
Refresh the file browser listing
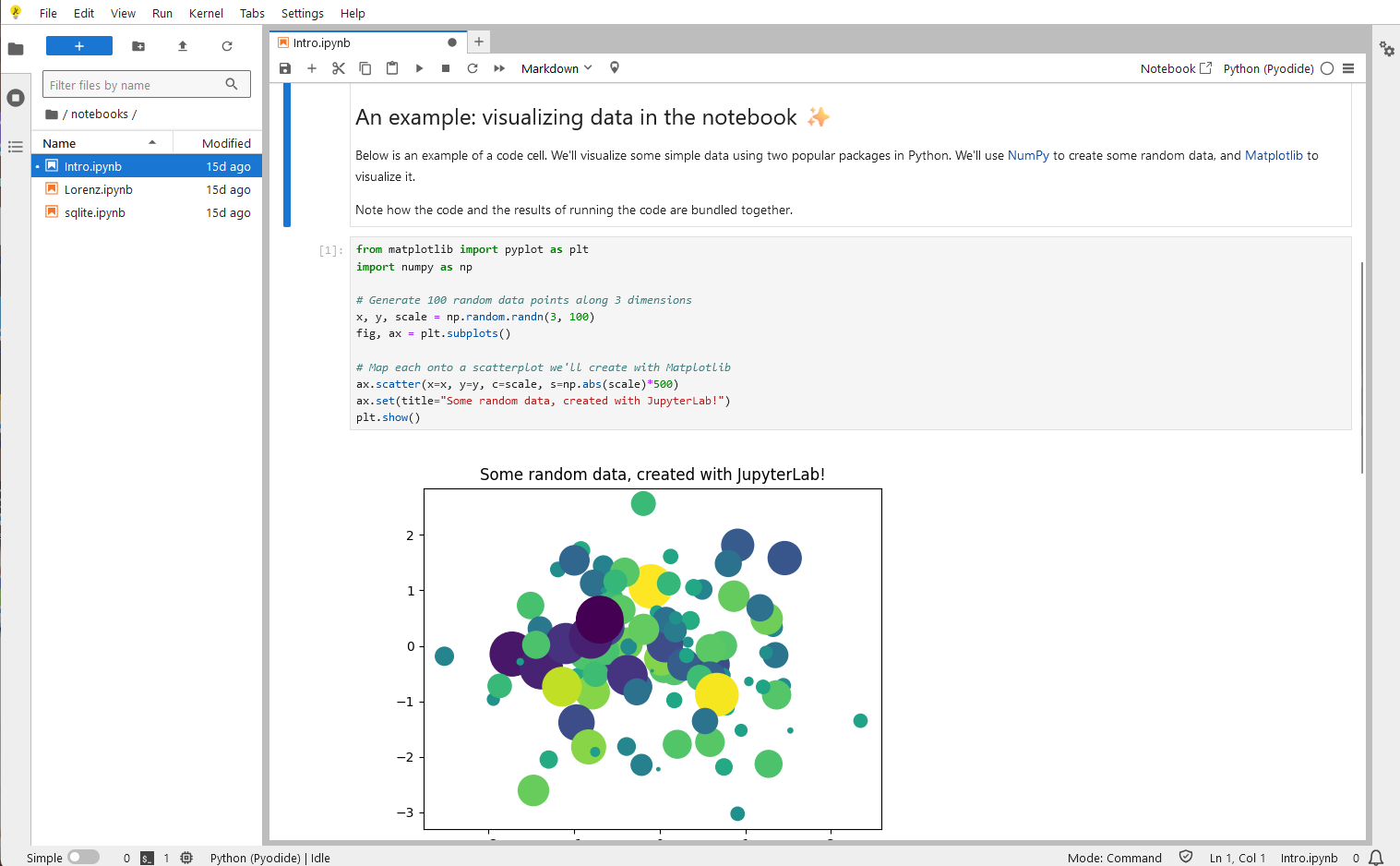point(226,46)
